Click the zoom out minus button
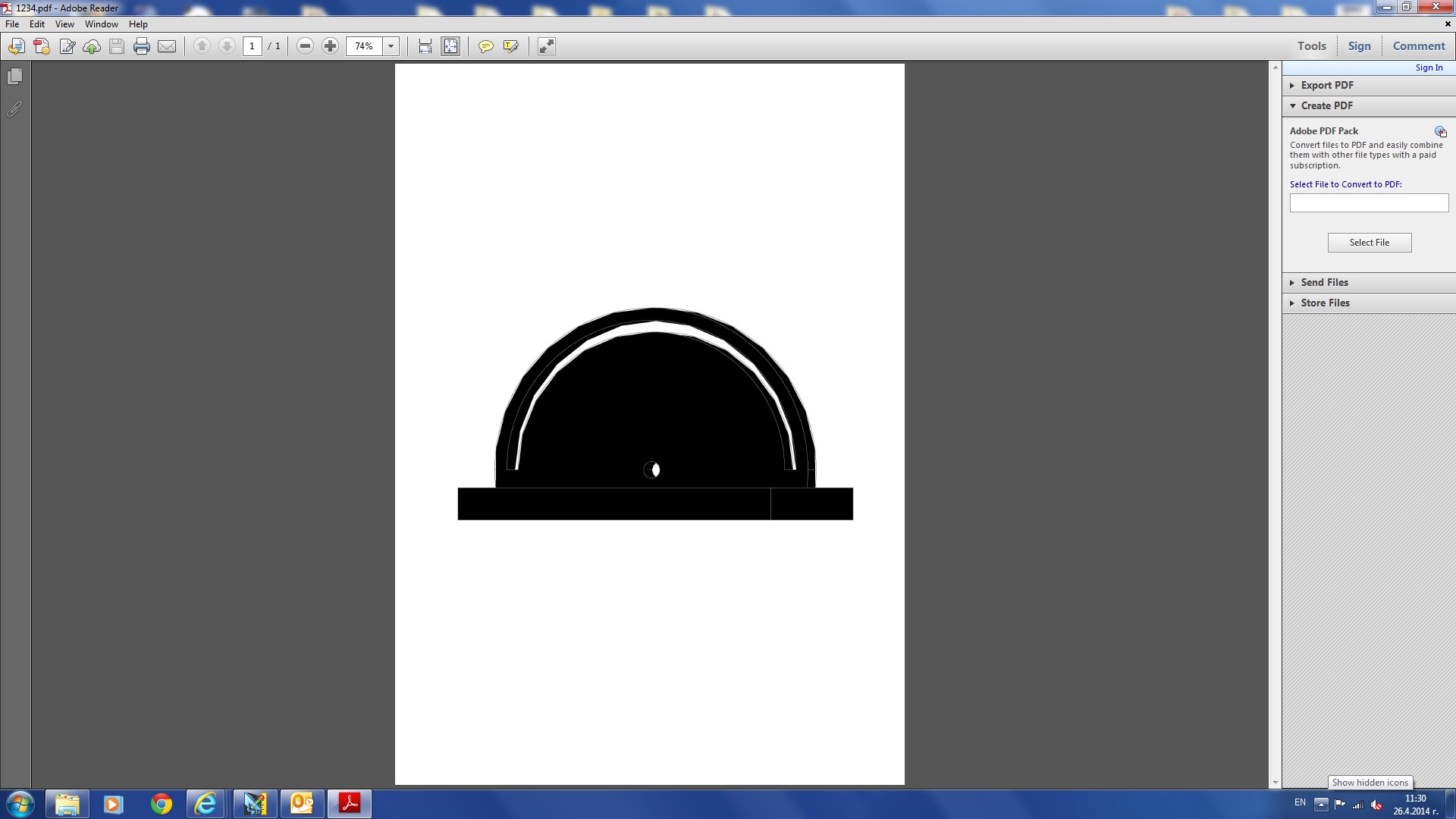Viewport: 1456px width, 819px height. (x=305, y=46)
